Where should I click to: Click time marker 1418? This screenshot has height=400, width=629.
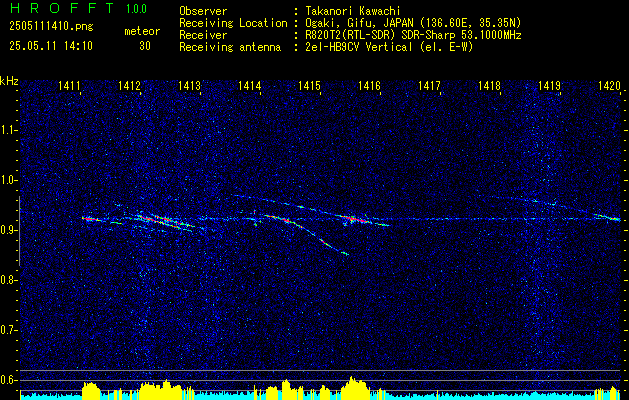point(489,85)
